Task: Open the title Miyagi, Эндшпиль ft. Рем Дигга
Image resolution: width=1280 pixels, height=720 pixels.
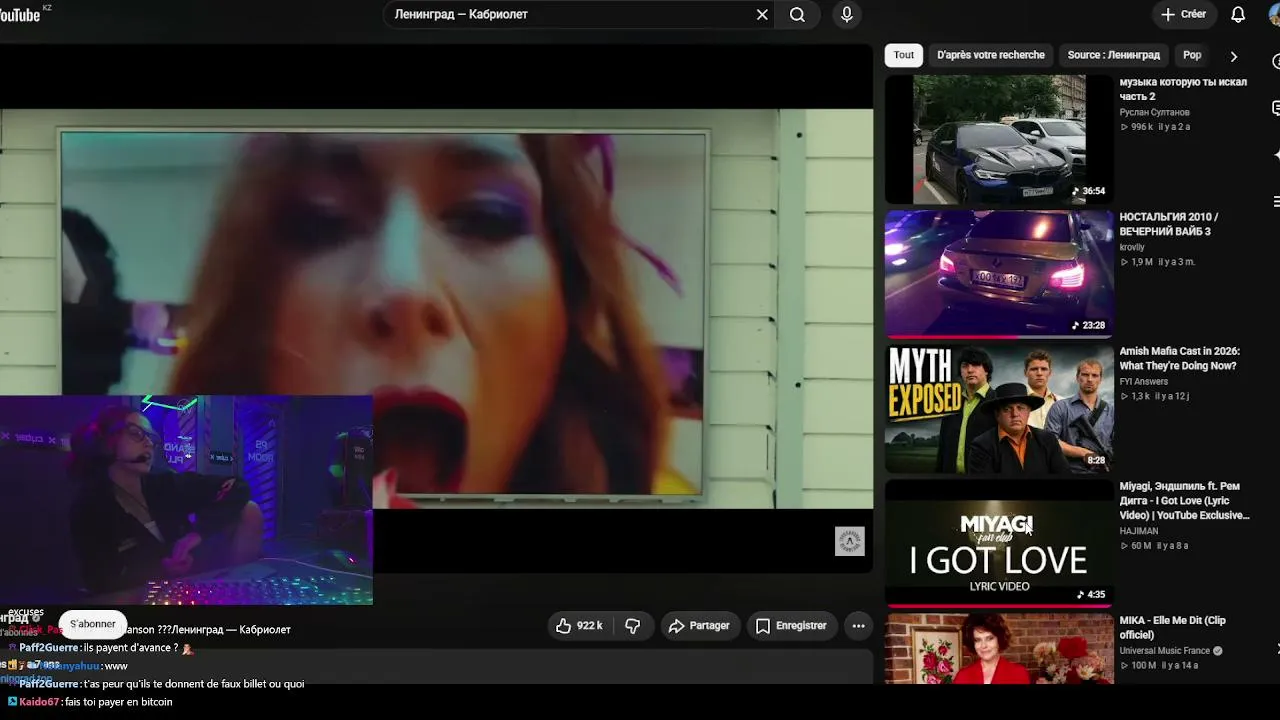Action: 1185,501
